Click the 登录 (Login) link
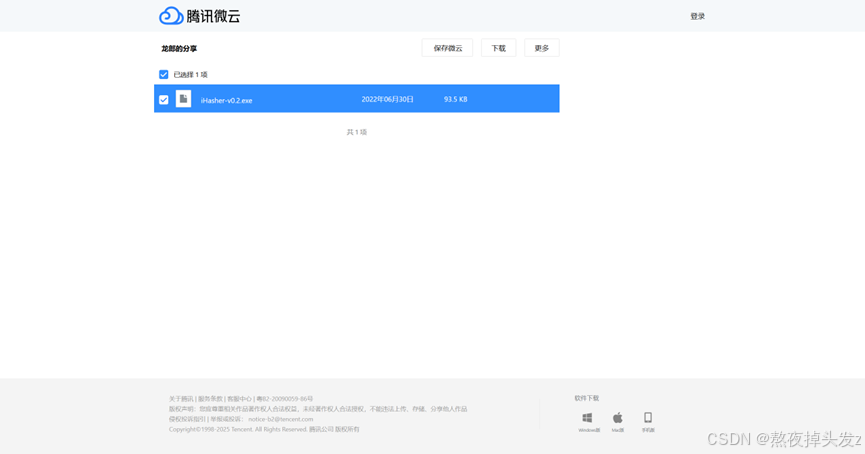 pos(697,17)
